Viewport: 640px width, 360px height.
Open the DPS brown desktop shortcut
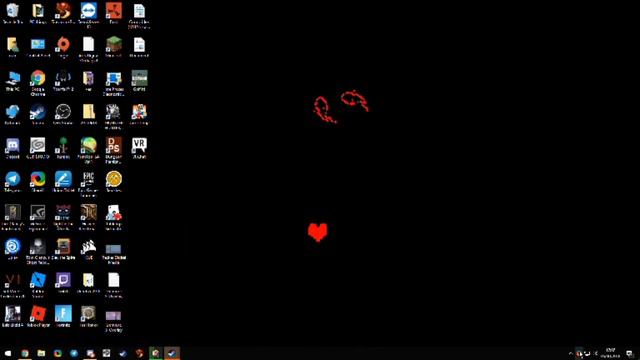[x=114, y=146]
